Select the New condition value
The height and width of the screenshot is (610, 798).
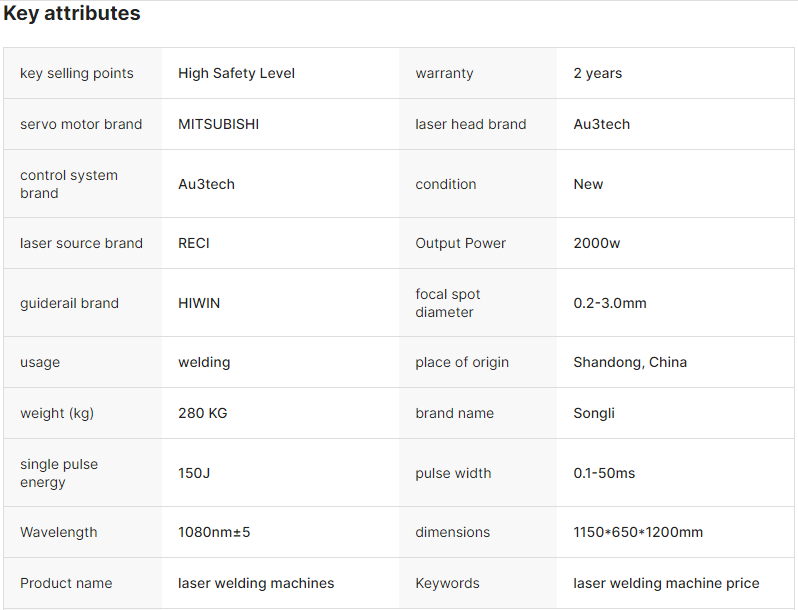pos(588,184)
